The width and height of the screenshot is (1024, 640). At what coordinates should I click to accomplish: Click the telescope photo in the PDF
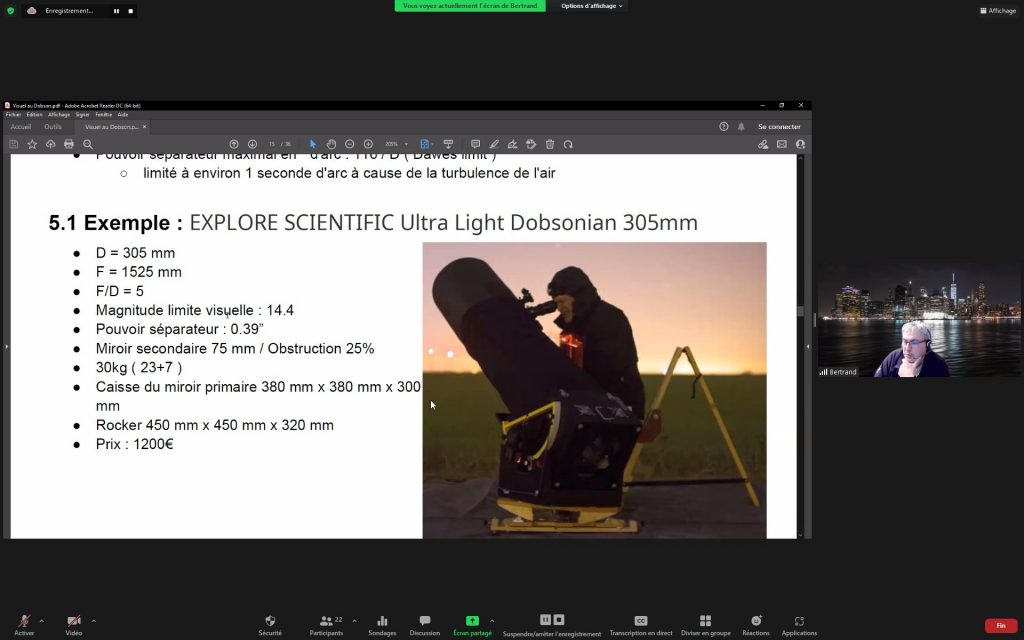click(x=594, y=390)
